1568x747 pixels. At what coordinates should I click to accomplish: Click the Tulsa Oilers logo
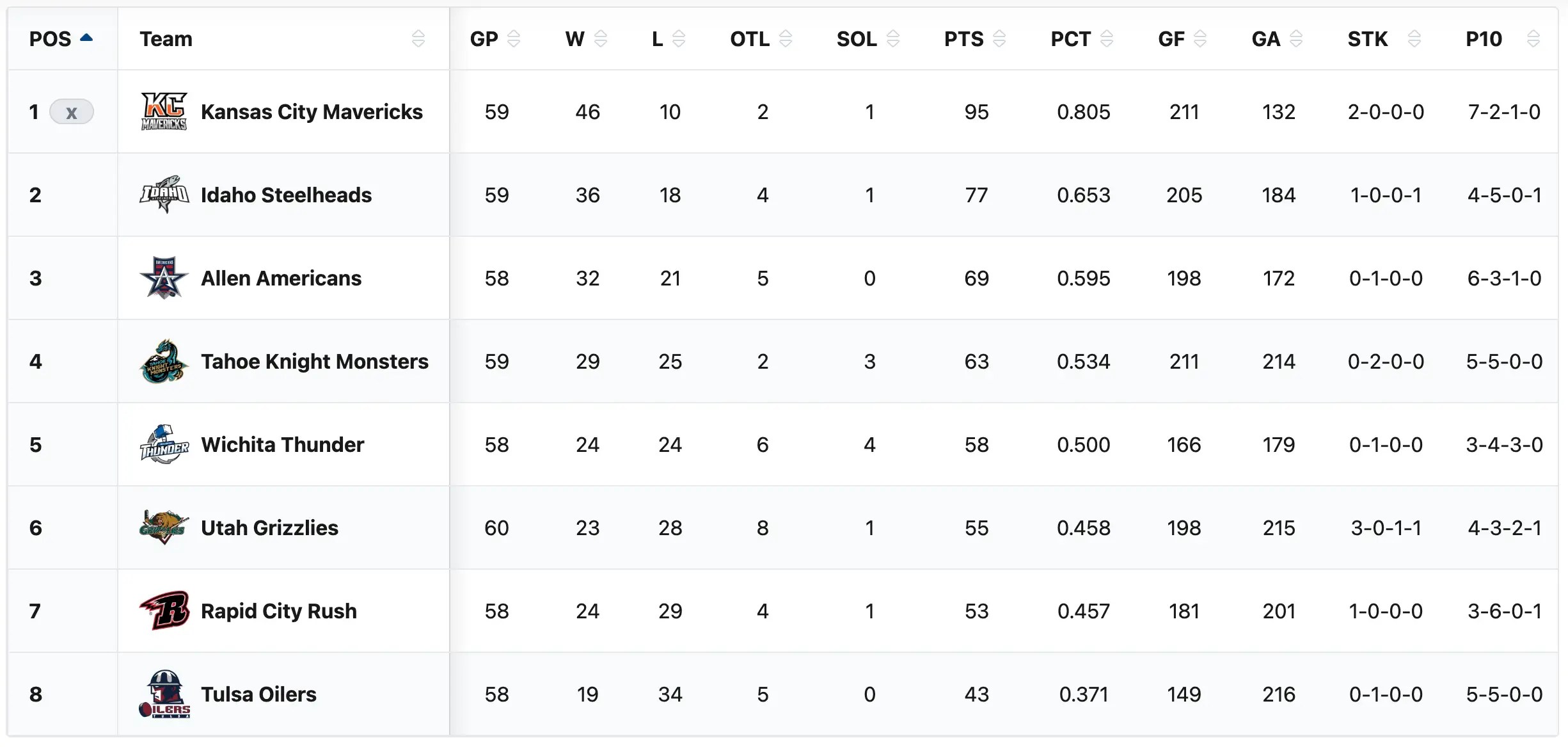click(x=164, y=694)
